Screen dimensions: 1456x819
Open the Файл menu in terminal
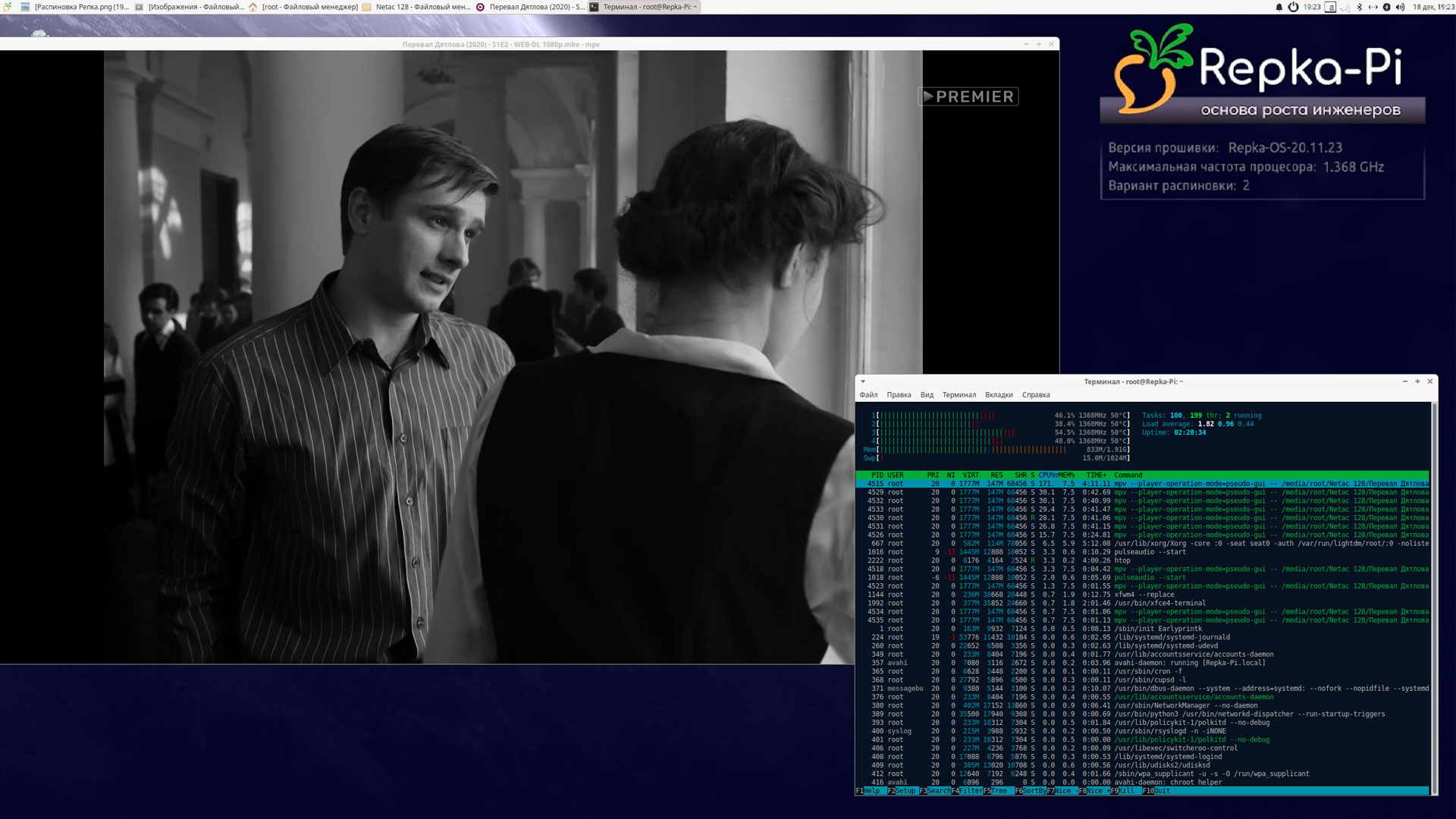pos(868,395)
